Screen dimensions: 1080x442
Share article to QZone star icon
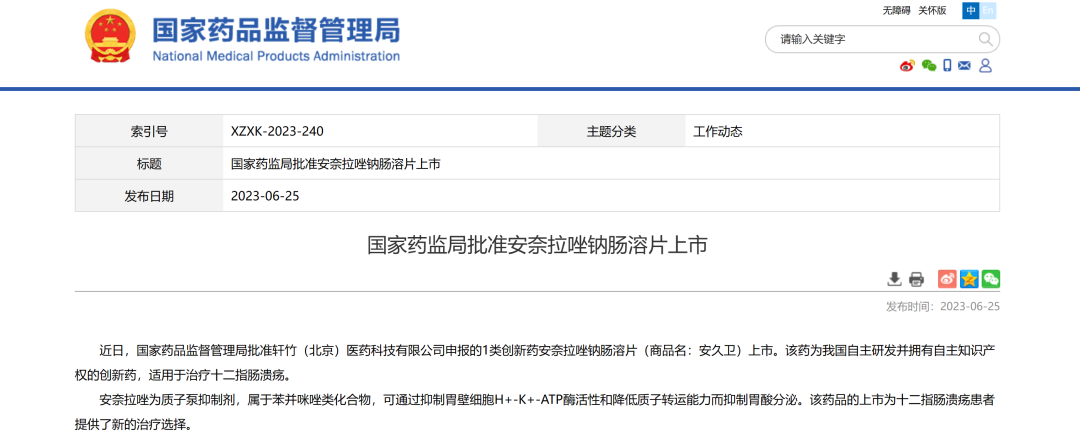pyautogui.click(x=969, y=279)
